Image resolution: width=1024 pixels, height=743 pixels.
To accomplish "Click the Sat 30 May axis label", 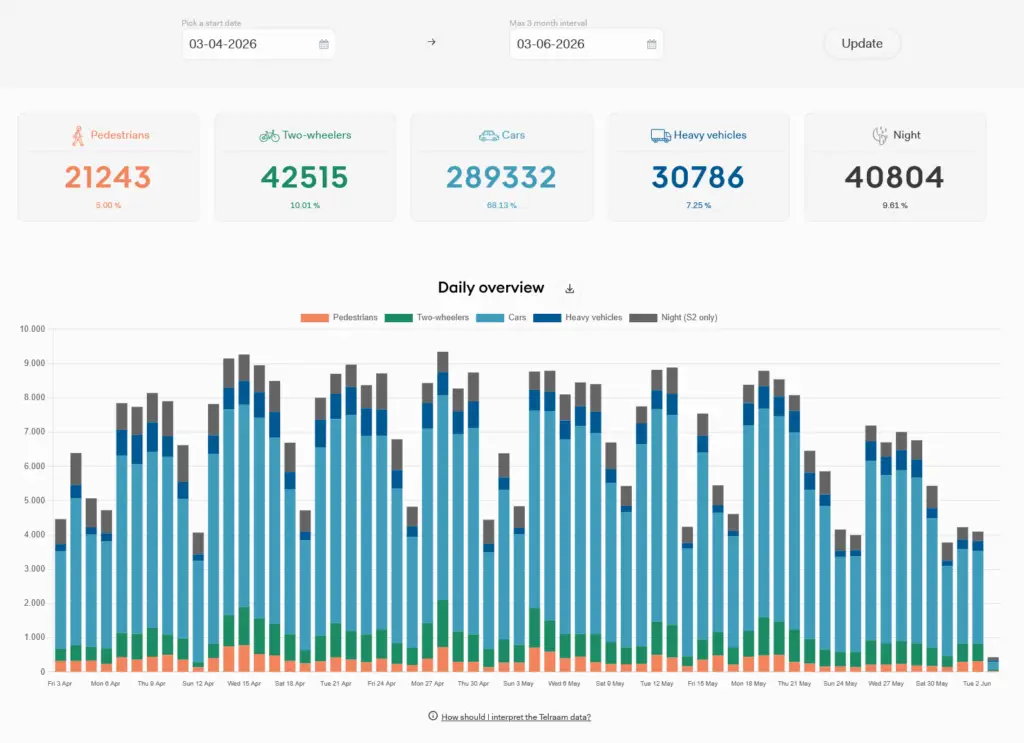I will tap(931, 684).
